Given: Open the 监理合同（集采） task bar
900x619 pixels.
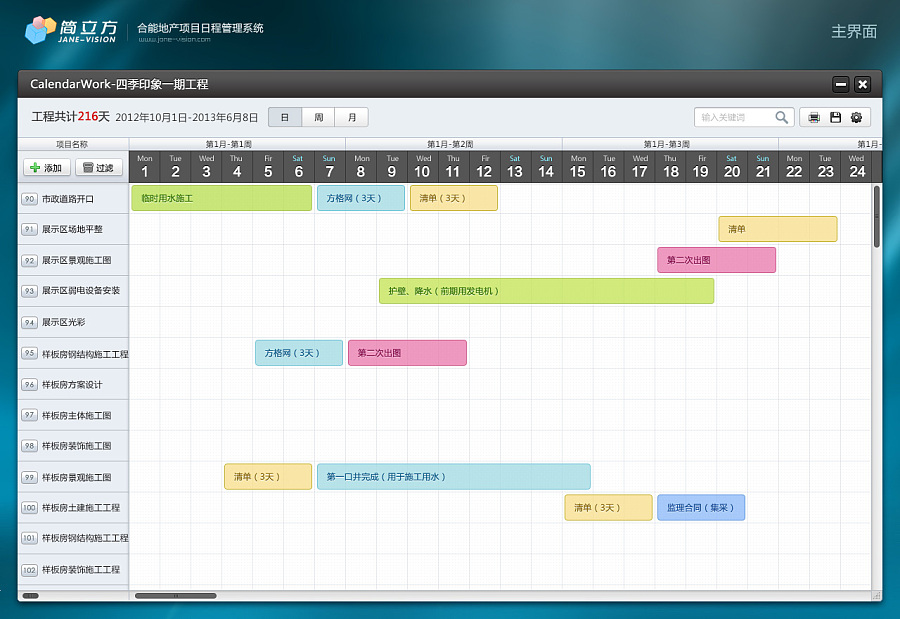Looking at the screenshot, I should click(700, 508).
